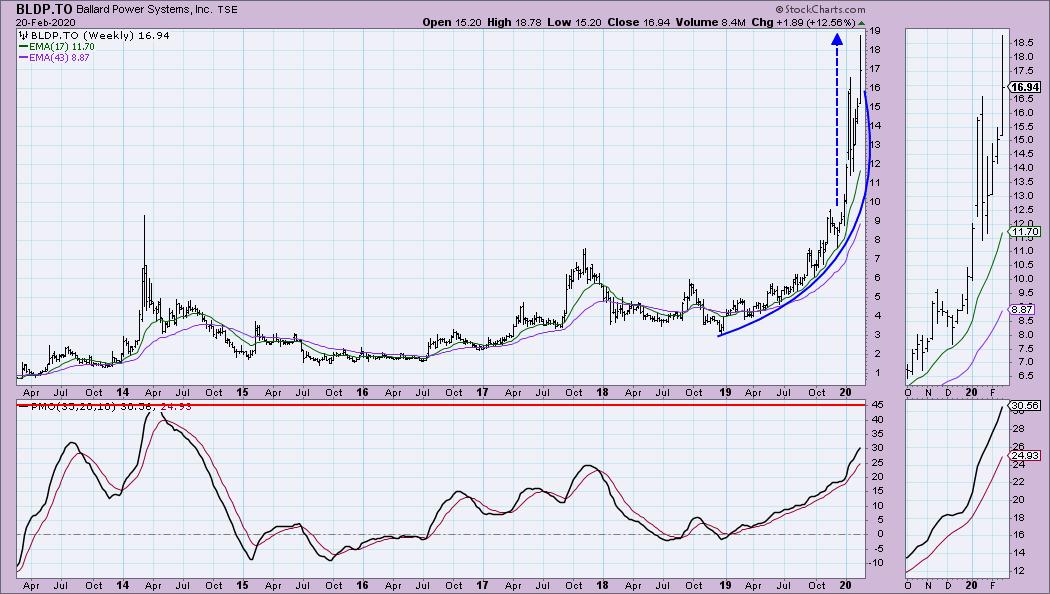
Task: Click the -10 label on PMO axis
Action: [877, 563]
